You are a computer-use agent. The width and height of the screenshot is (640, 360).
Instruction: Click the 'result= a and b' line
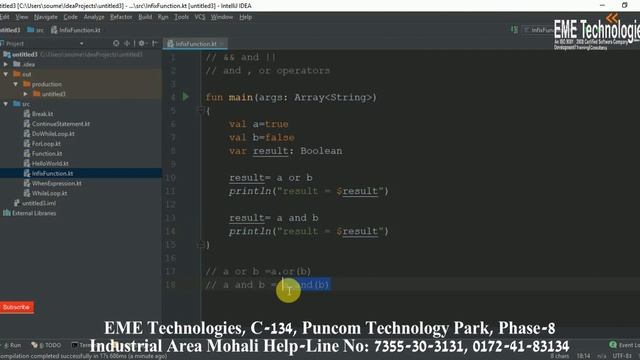(273, 218)
